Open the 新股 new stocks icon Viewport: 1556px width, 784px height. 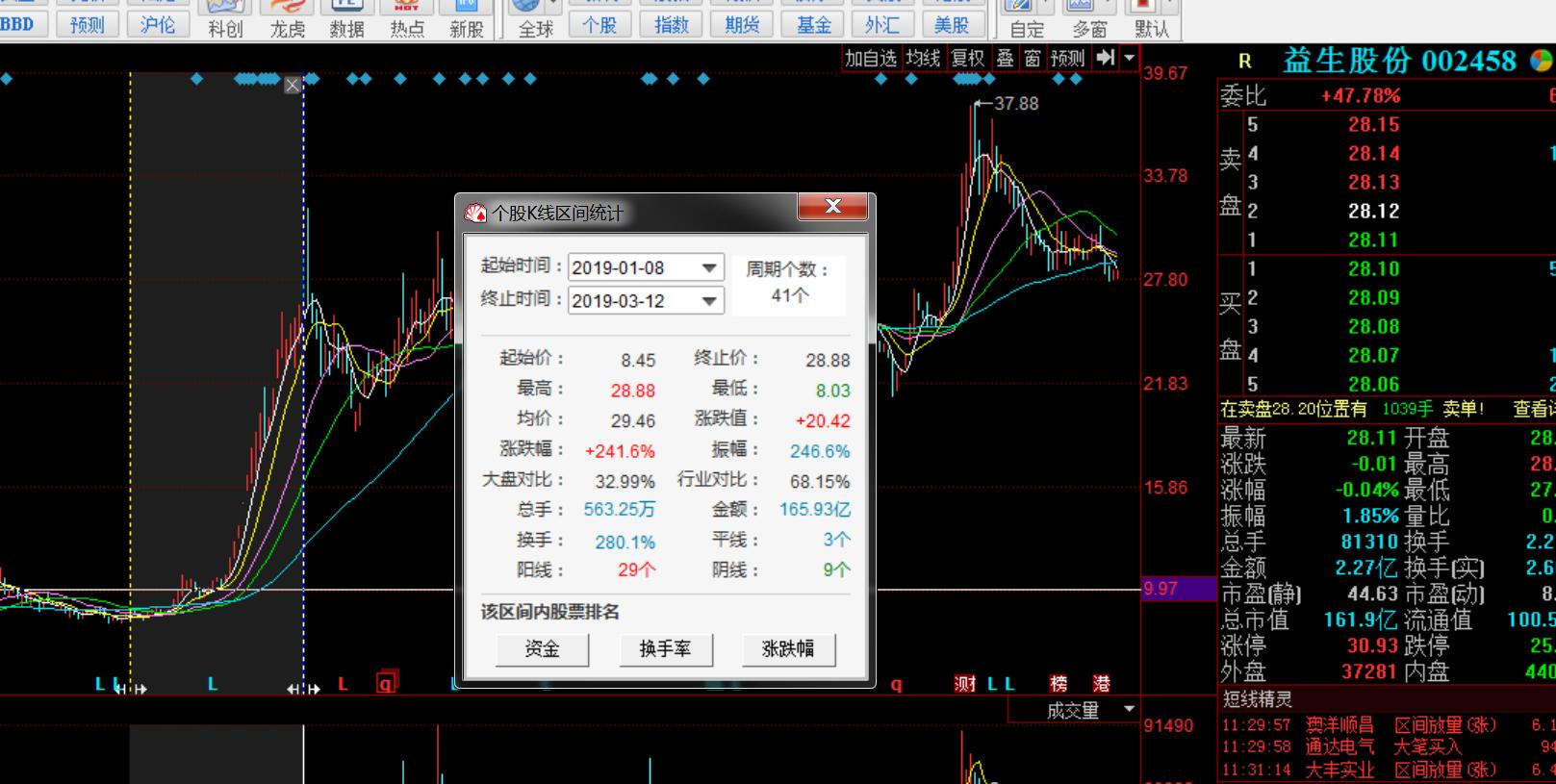pyautogui.click(x=466, y=19)
